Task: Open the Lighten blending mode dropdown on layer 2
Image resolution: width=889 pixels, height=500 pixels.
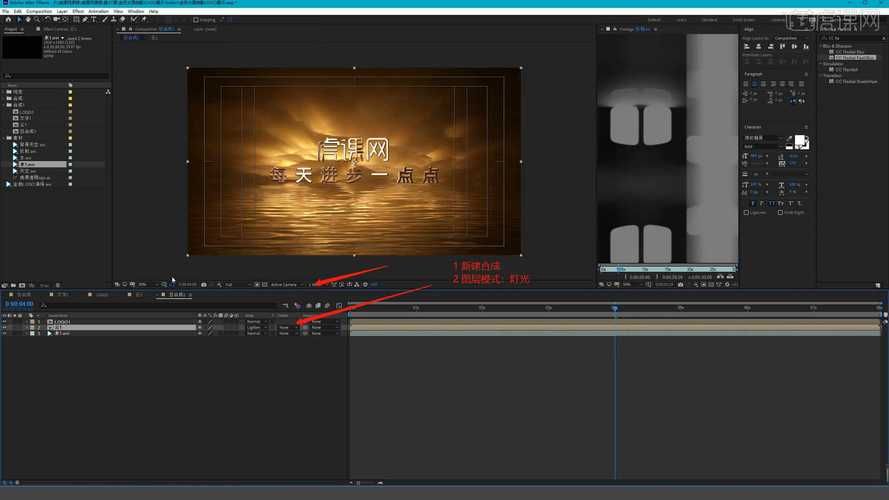Action: click(257, 328)
